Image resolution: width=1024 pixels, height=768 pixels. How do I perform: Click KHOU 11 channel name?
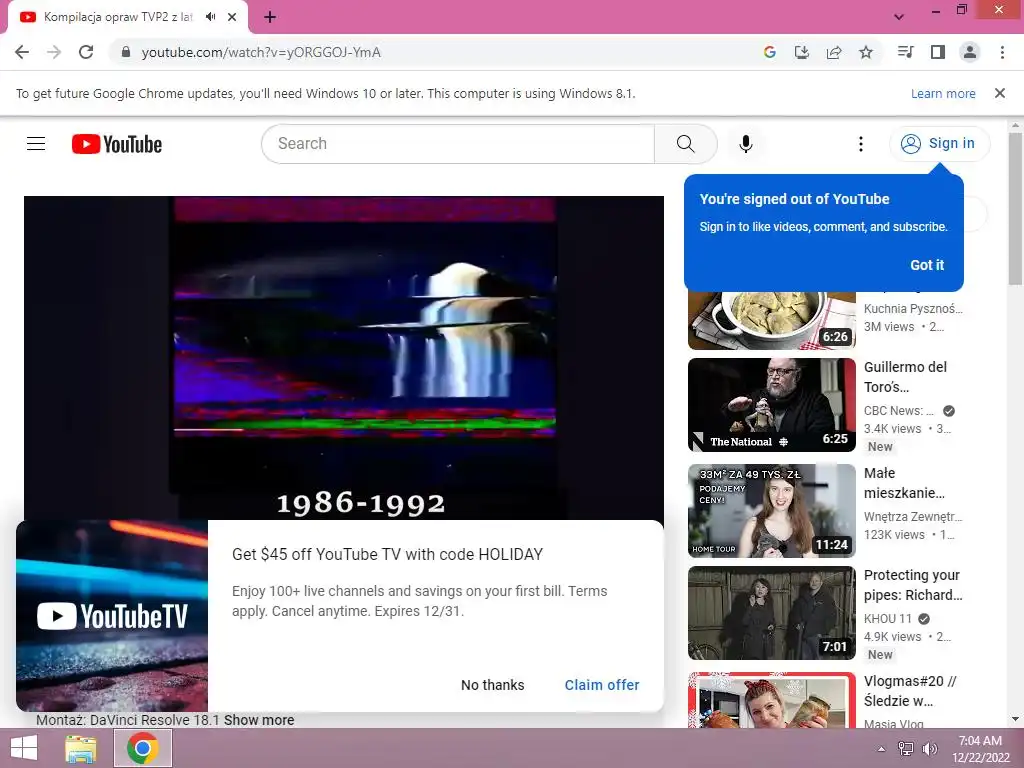tap(887, 618)
